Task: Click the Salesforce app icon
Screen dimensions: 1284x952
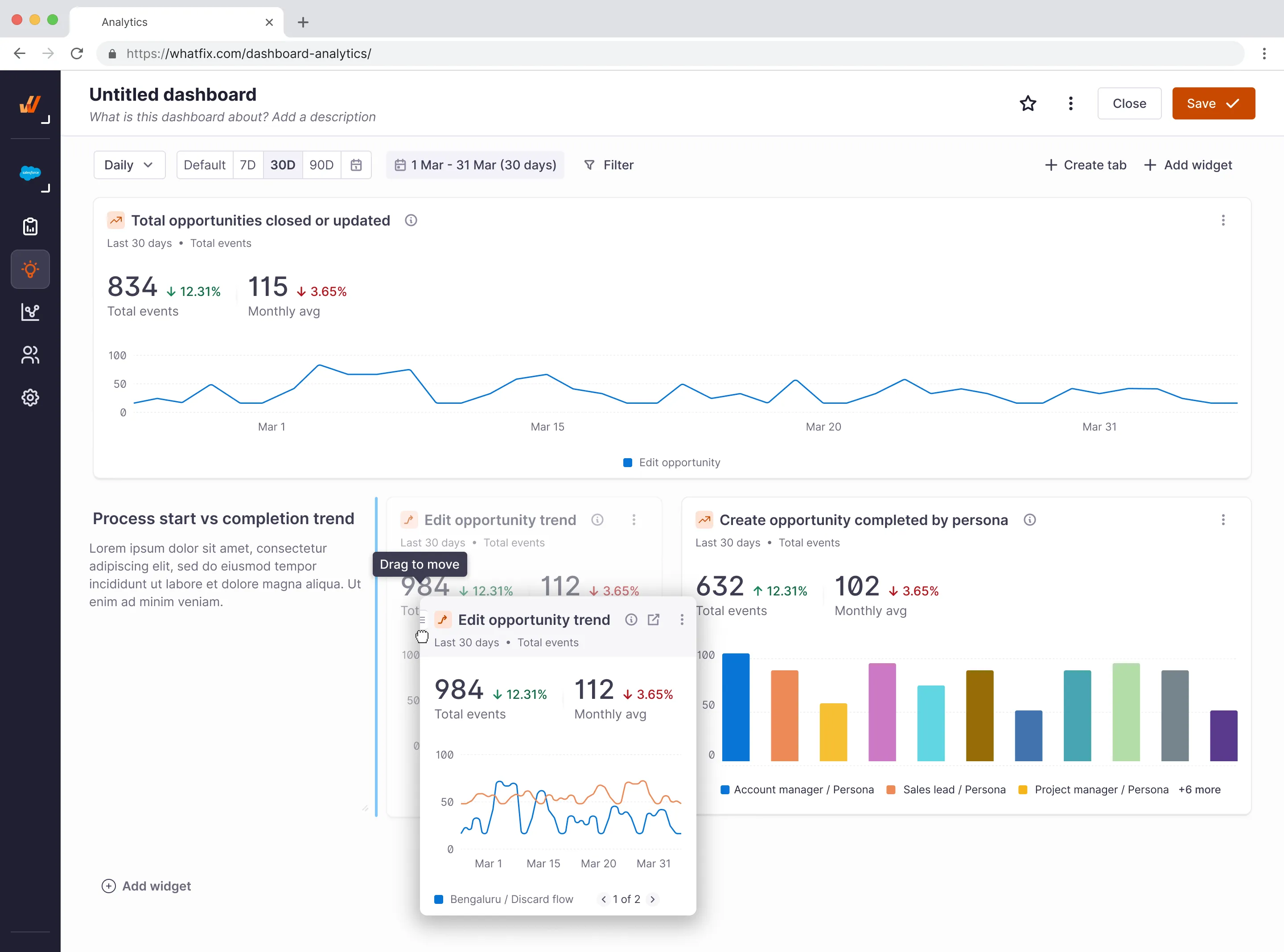Action: pyautogui.click(x=30, y=172)
